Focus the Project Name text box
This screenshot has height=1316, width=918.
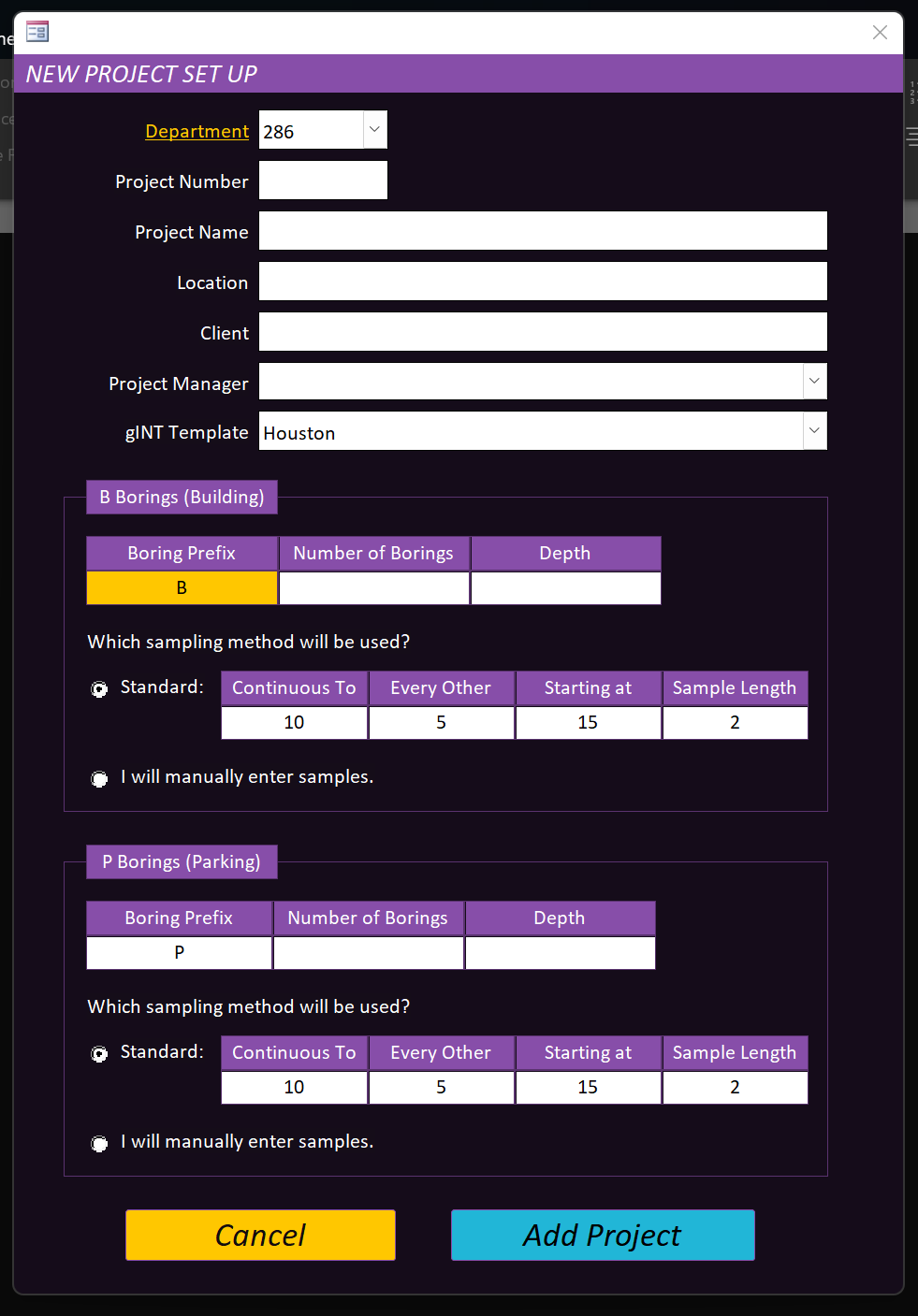(543, 231)
